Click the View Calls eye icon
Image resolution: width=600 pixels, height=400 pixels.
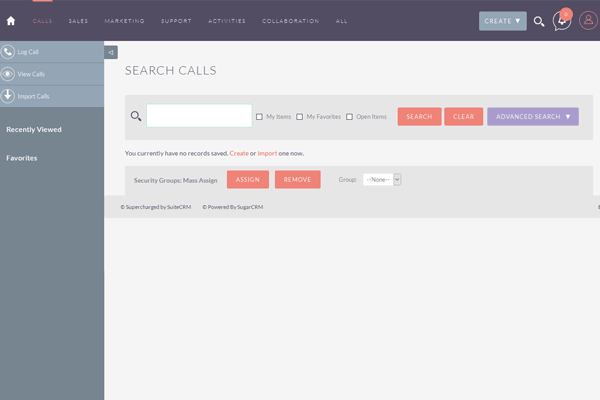click(x=8, y=74)
